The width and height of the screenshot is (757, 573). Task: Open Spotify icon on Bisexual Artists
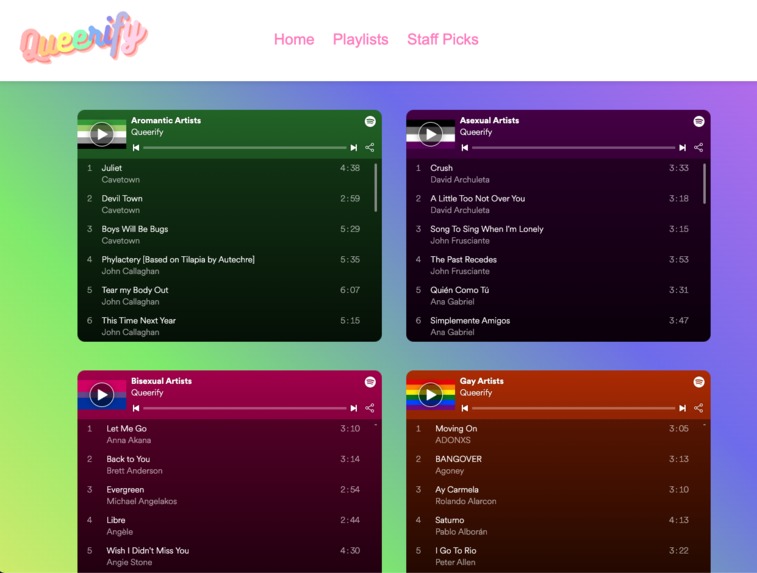pyautogui.click(x=370, y=382)
